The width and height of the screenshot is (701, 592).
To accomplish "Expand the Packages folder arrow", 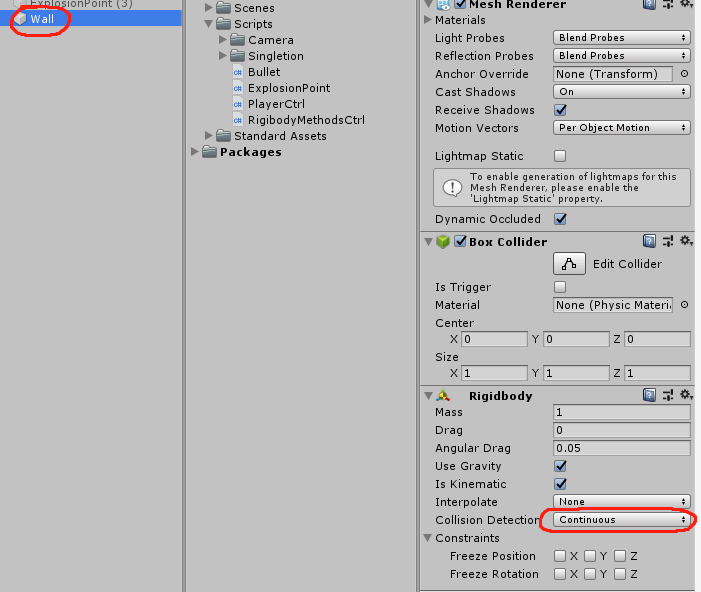I will coord(194,152).
